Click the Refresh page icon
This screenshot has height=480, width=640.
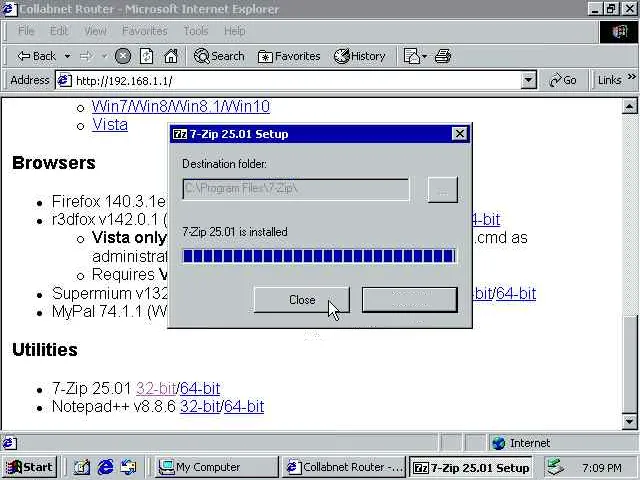click(x=147, y=56)
